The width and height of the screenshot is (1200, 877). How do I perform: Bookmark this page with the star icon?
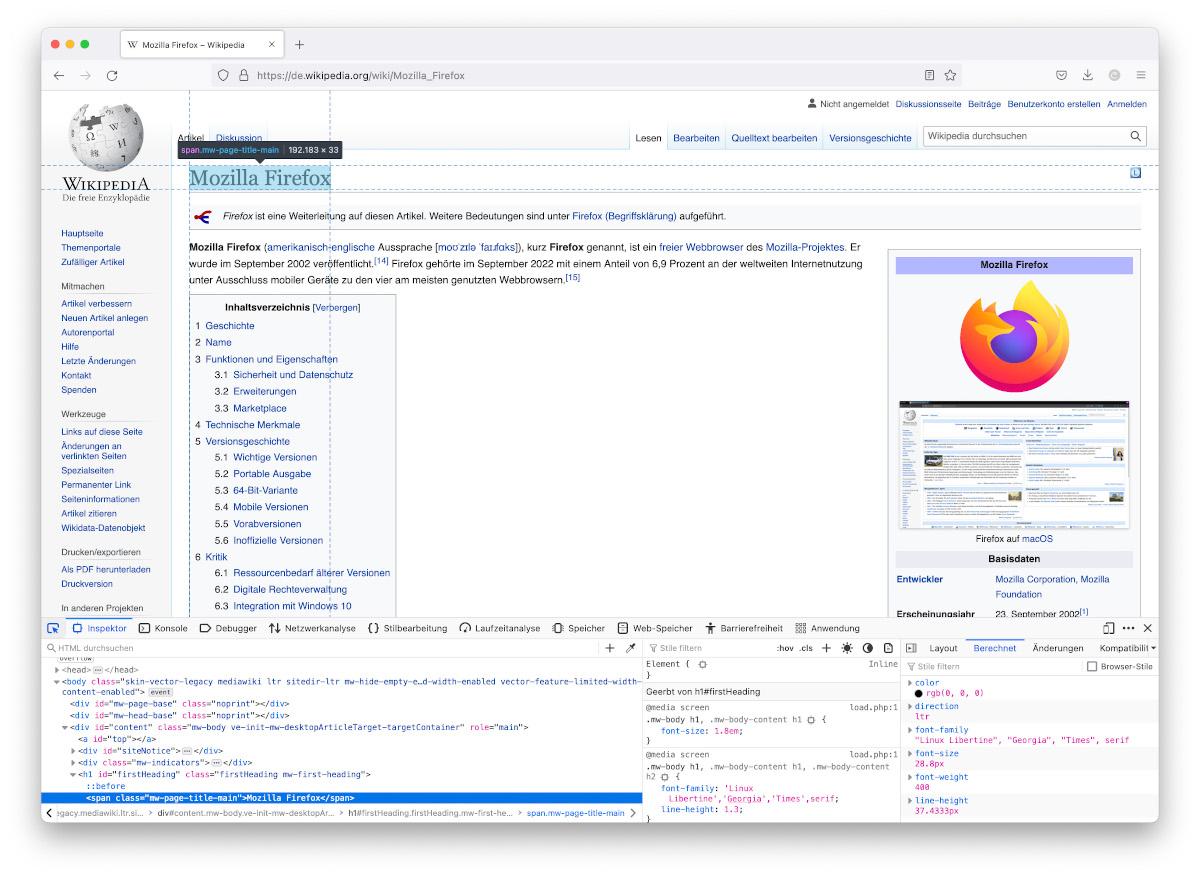(950, 75)
